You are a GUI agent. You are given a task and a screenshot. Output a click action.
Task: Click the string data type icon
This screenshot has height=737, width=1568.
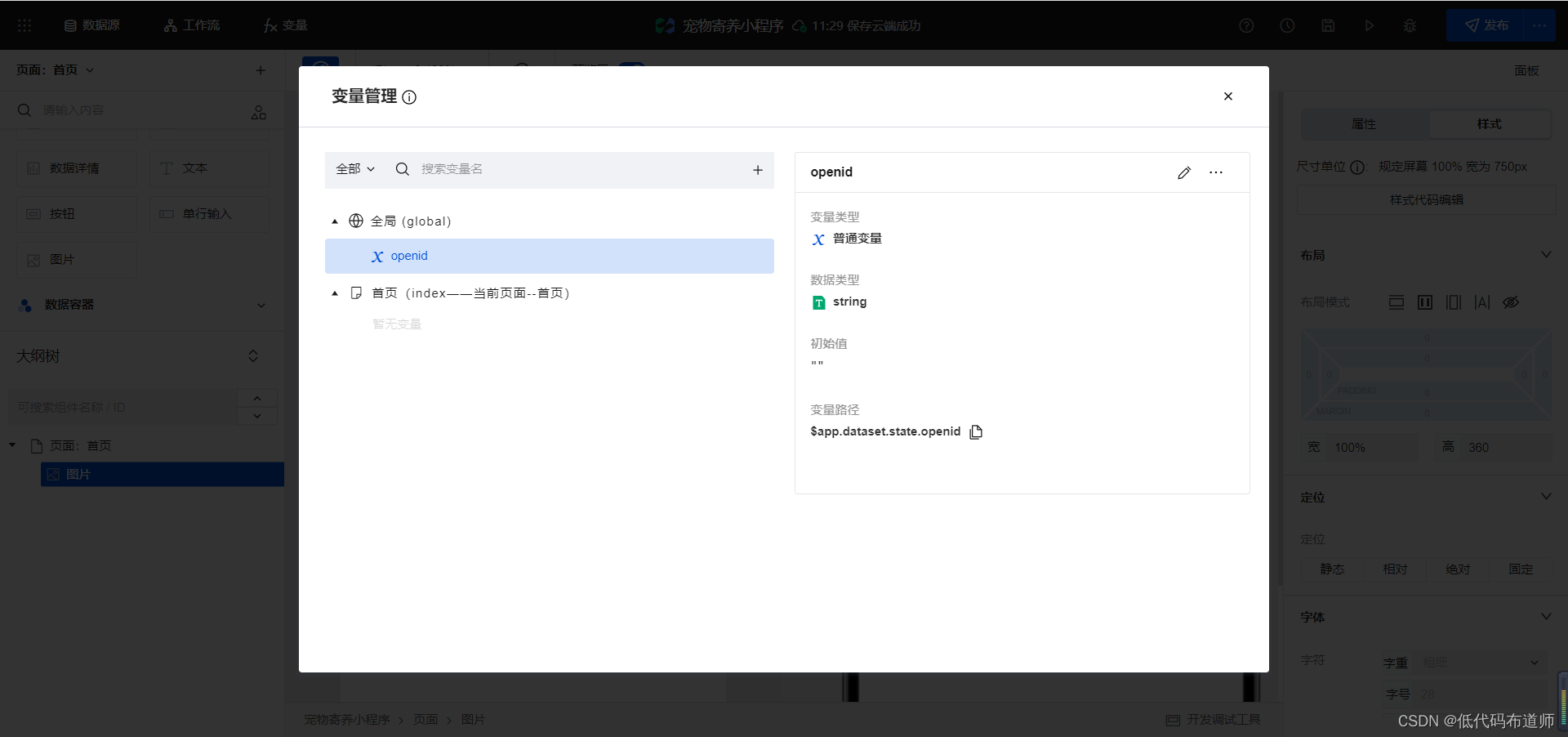click(x=818, y=302)
